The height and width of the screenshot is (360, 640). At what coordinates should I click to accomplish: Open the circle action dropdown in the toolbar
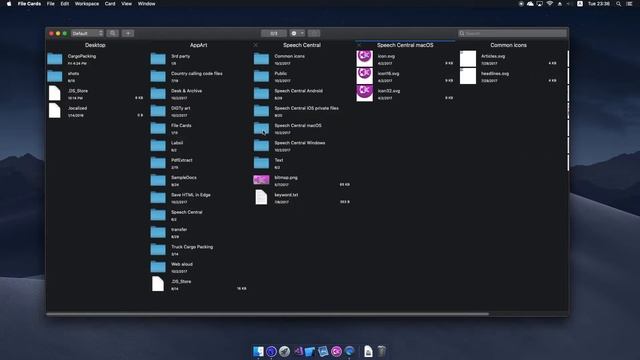click(297, 33)
